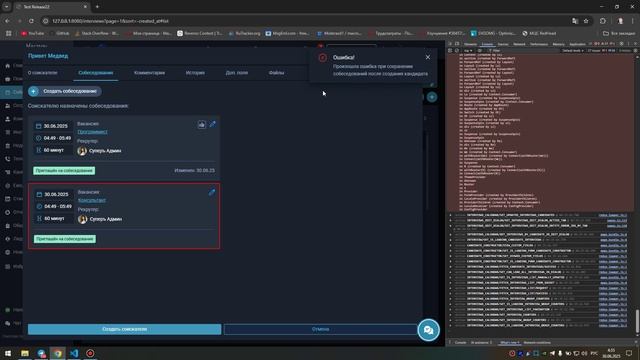
Task: Click the person icon in left sidebar
Action: (x=7, y=119)
